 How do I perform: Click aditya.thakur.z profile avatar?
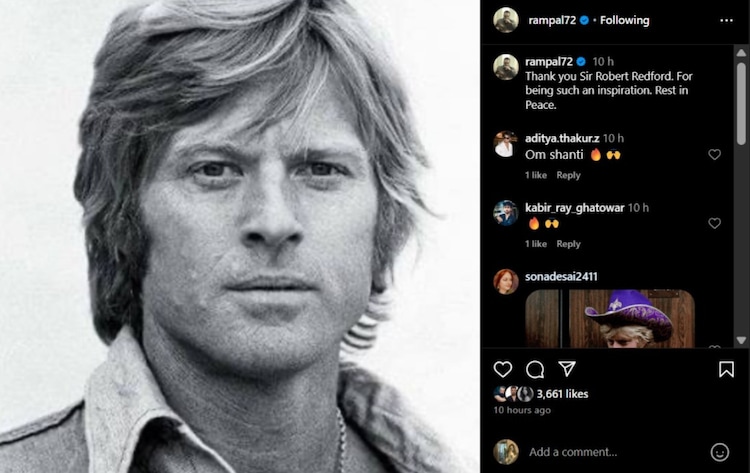coord(506,145)
